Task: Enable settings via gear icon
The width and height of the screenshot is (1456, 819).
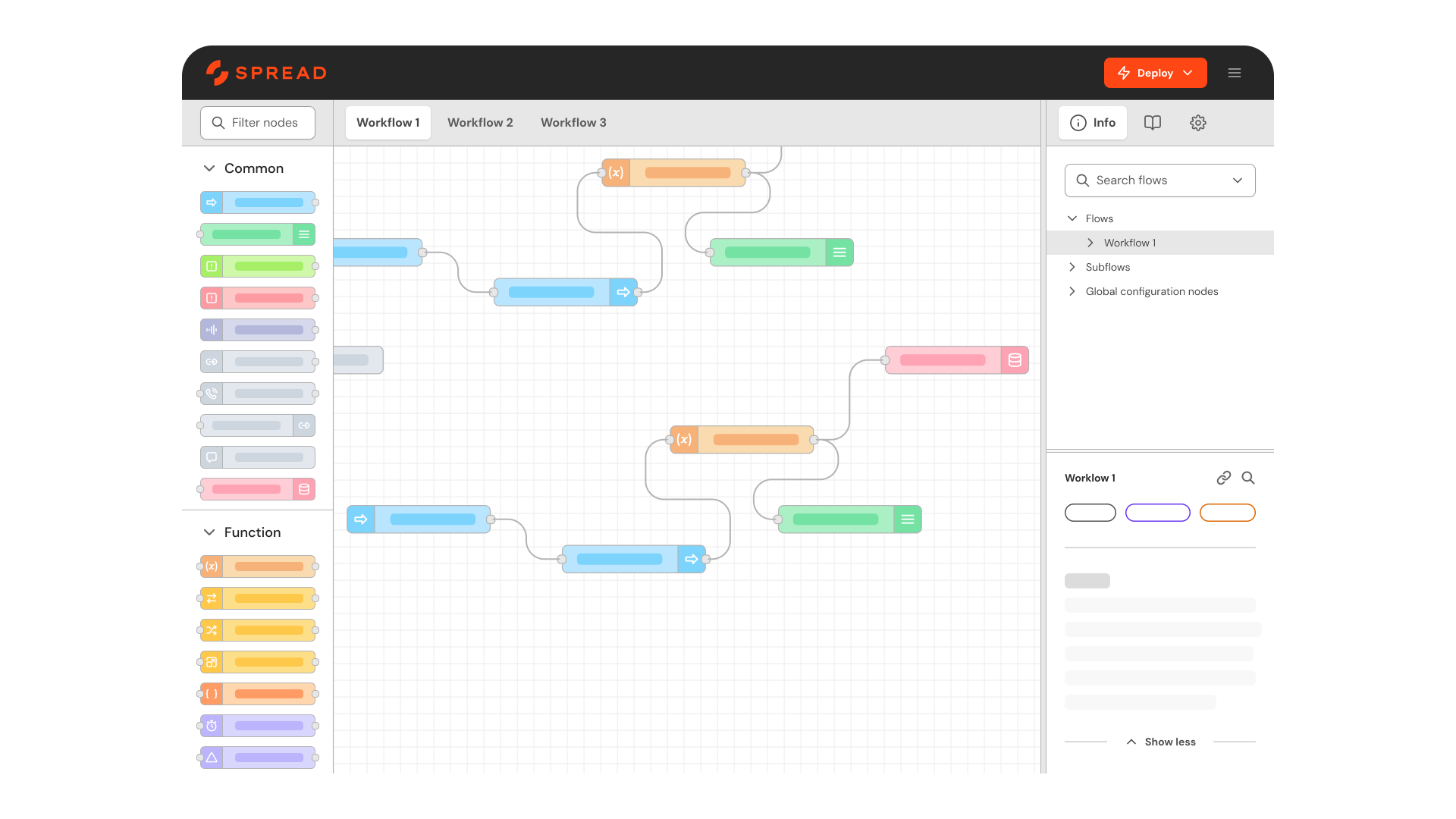Action: click(x=1198, y=122)
